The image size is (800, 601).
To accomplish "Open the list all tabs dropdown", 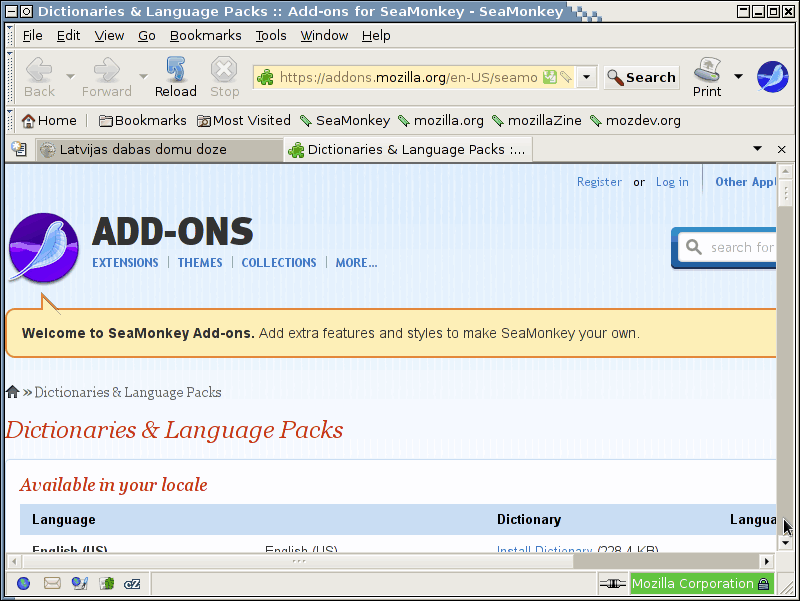I will 758,149.
